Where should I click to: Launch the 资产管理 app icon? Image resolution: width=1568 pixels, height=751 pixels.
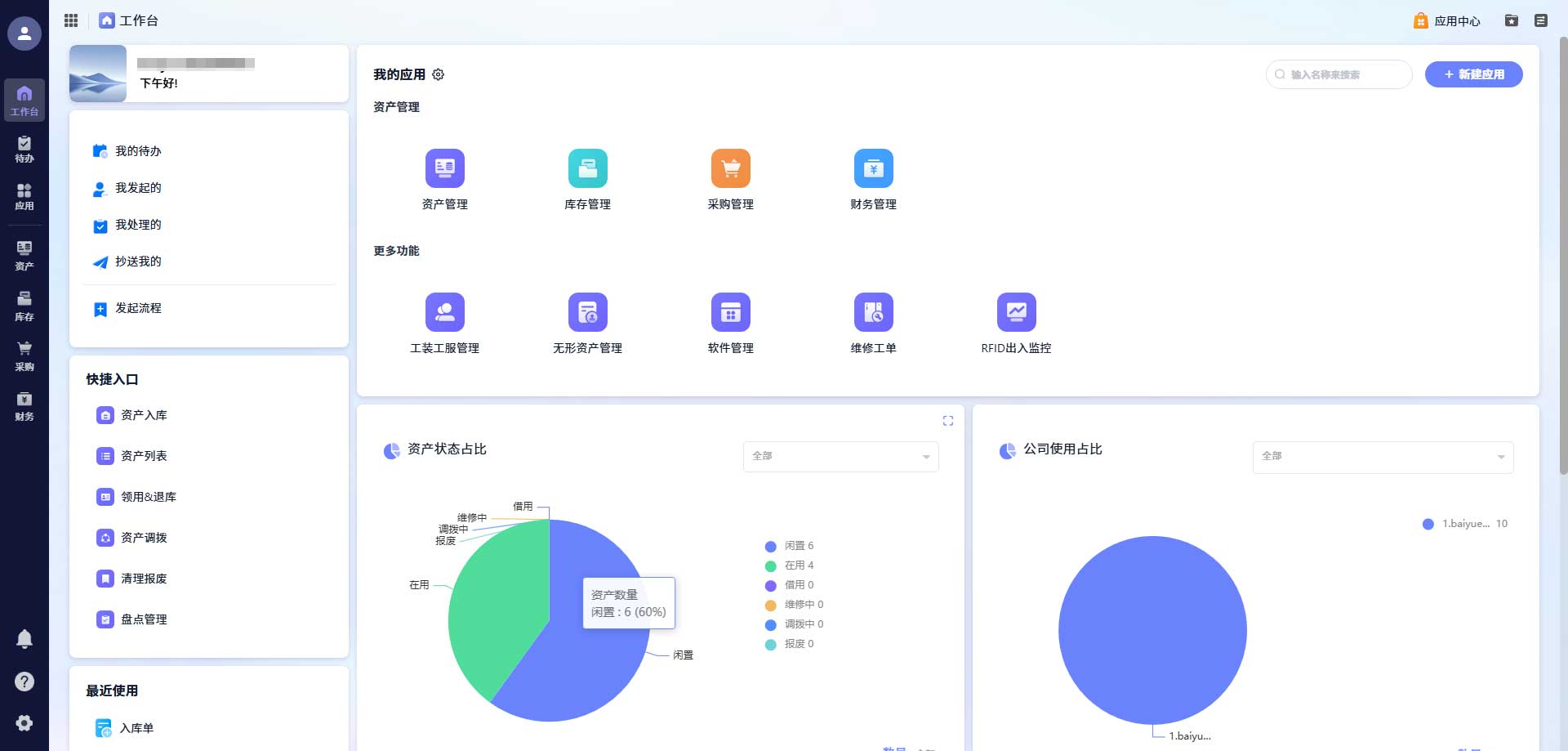(445, 168)
